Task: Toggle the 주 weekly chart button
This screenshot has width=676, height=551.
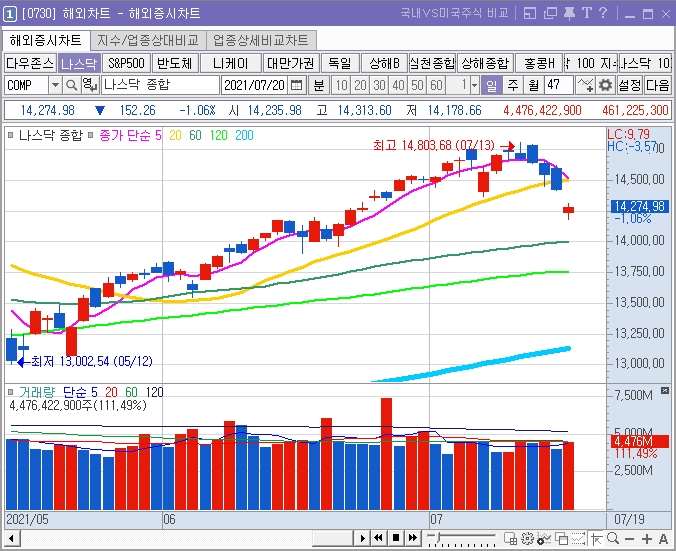Action: (x=513, y=85)
